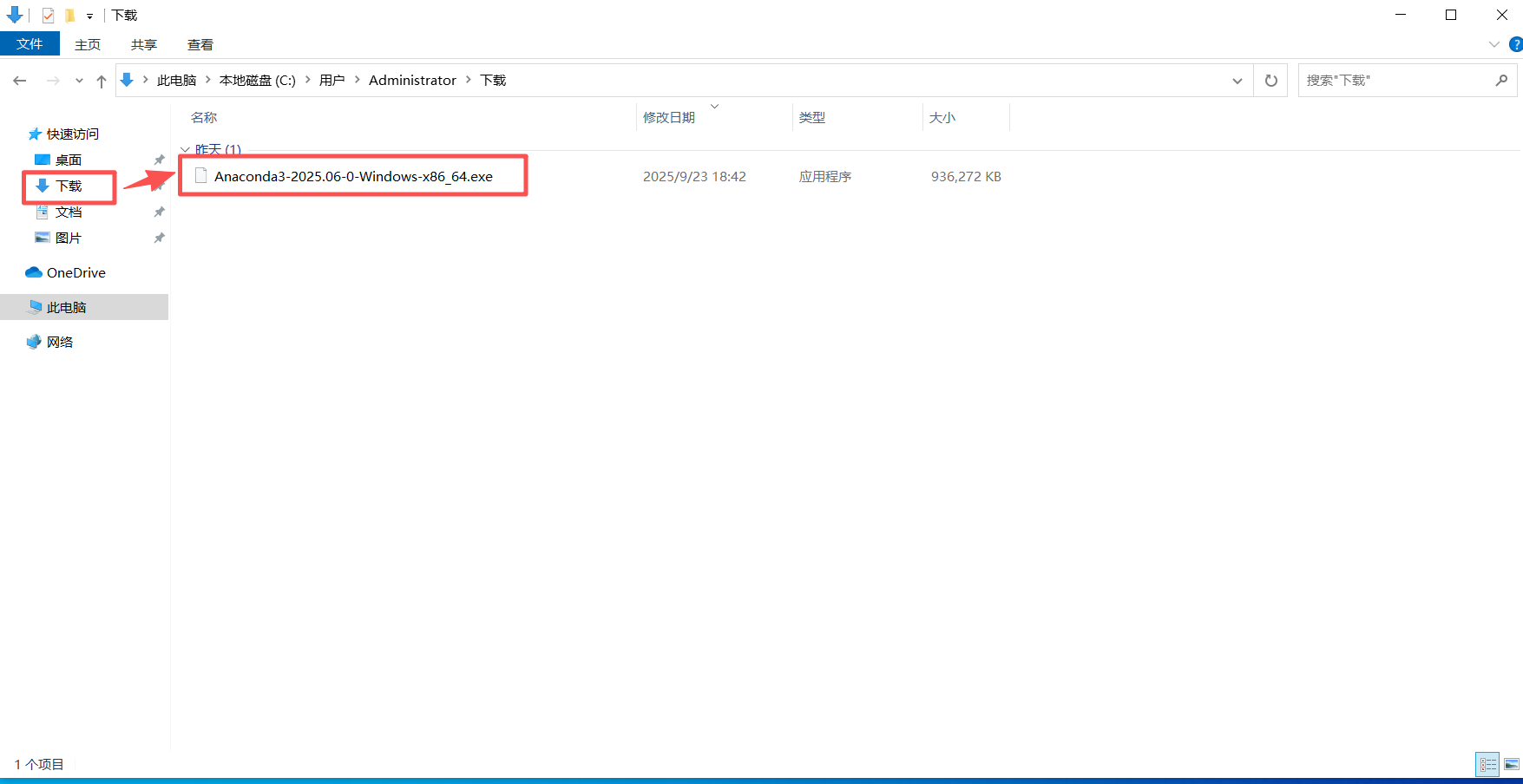This screenshot has width=1523, height=784.
Task: Click the pin icon beside 文档
Action: click(x=159, y=212)
